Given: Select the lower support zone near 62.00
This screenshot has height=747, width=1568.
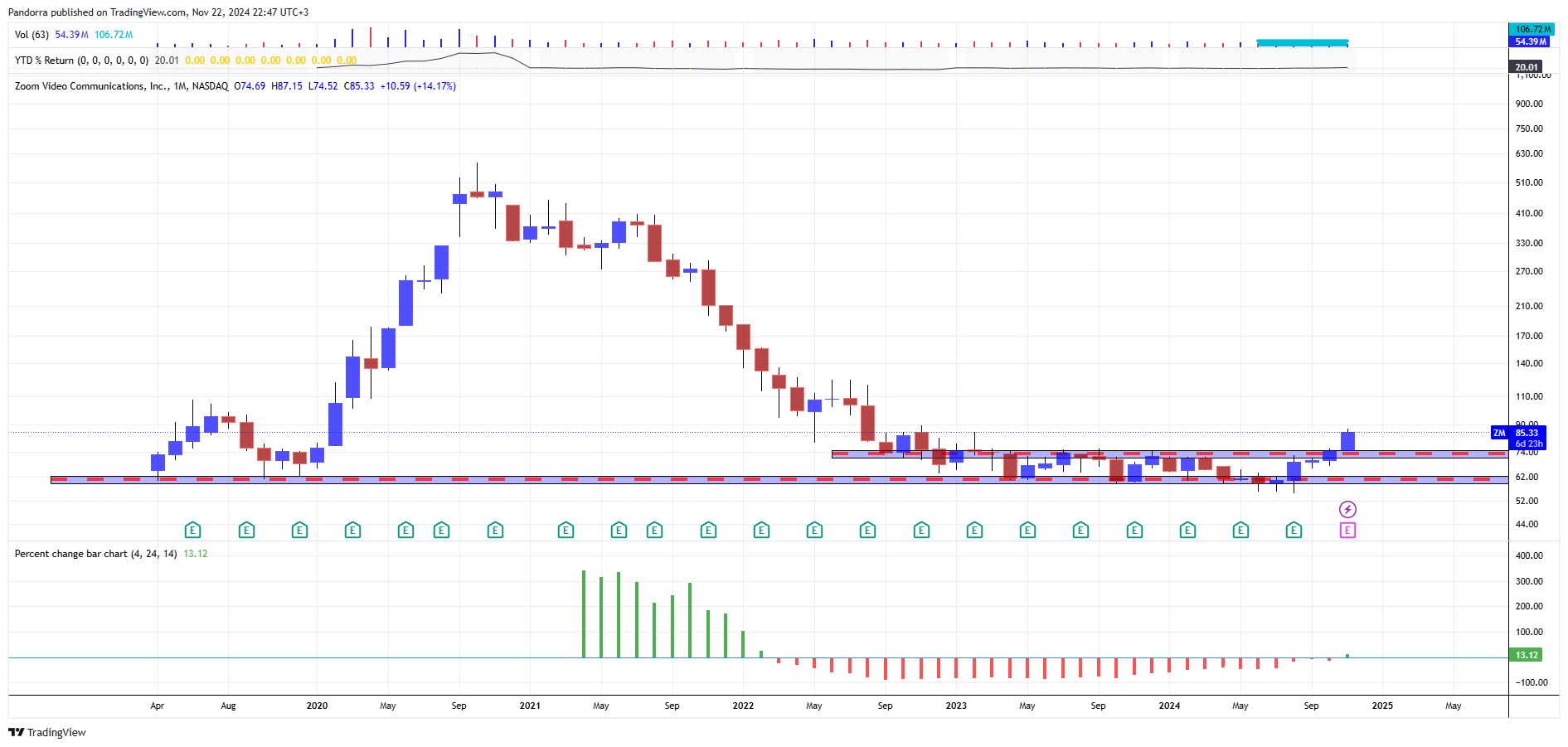Looking at the screenshot, I should click(x=779, y=479).
